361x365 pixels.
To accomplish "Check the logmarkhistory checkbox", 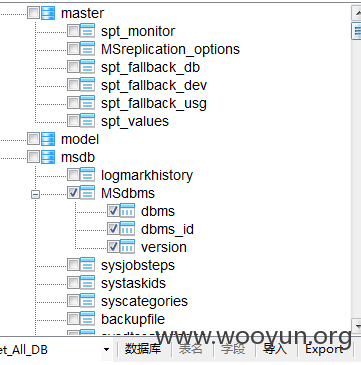I will 73,175.
